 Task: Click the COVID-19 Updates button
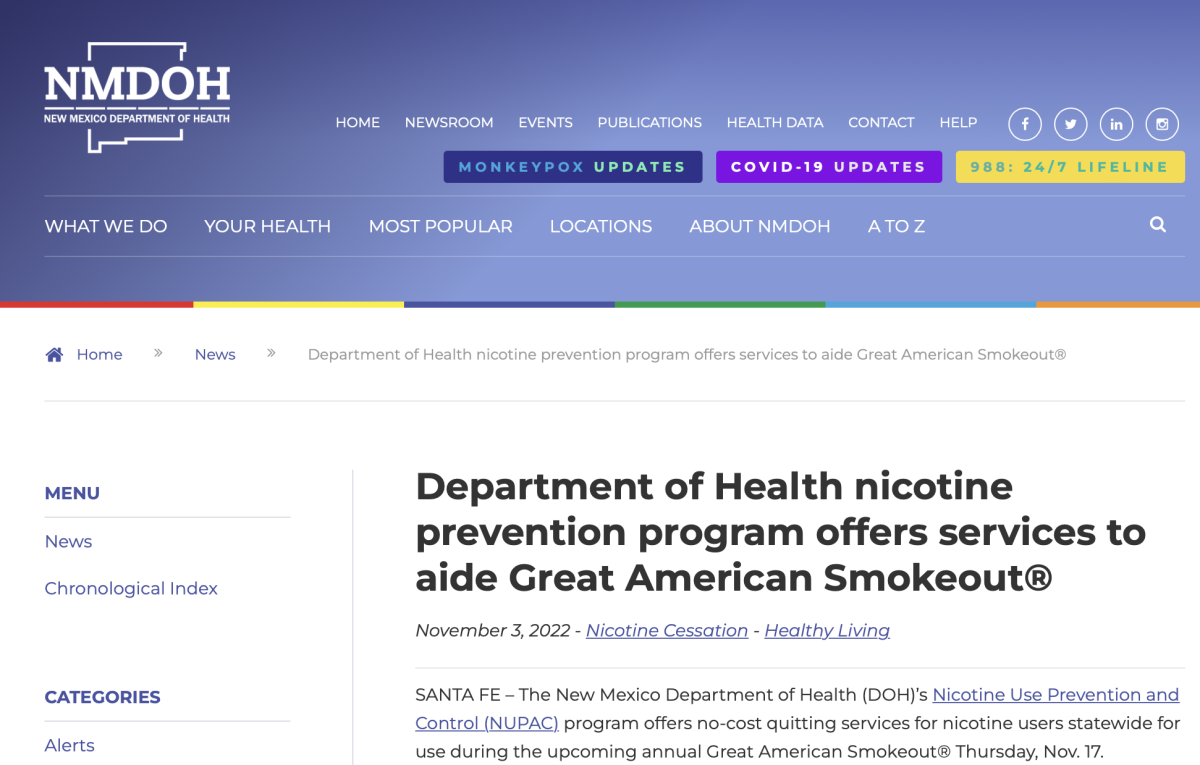click(828, 167)
